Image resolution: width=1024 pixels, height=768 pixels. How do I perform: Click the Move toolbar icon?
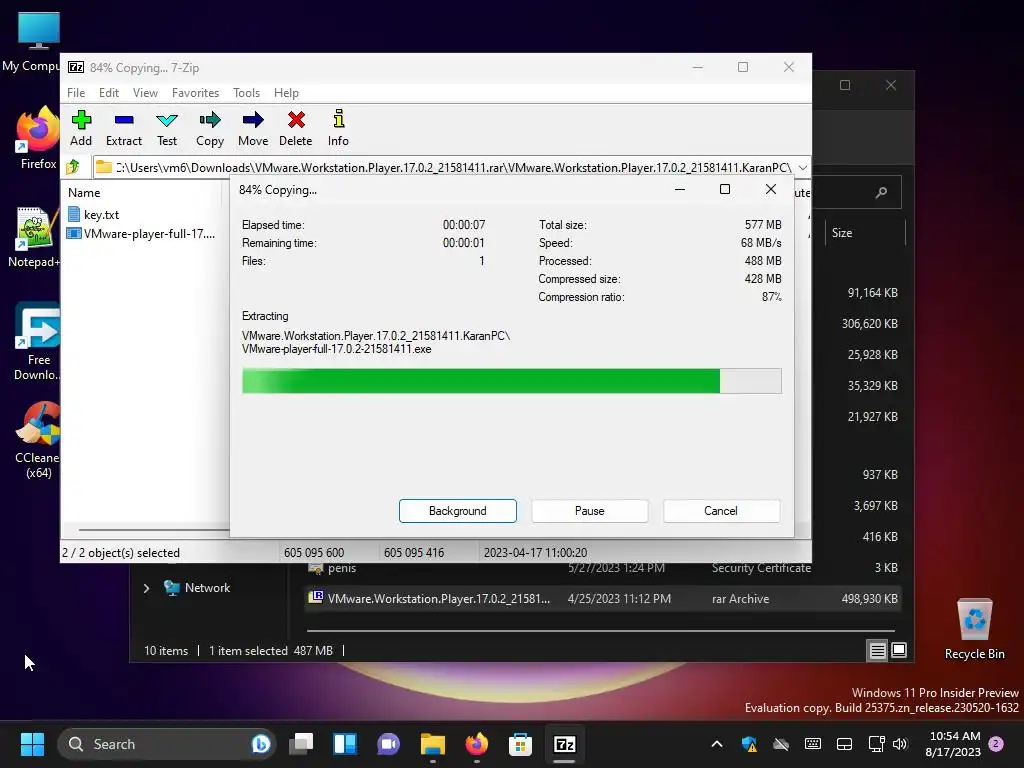[x=253, y=128]
